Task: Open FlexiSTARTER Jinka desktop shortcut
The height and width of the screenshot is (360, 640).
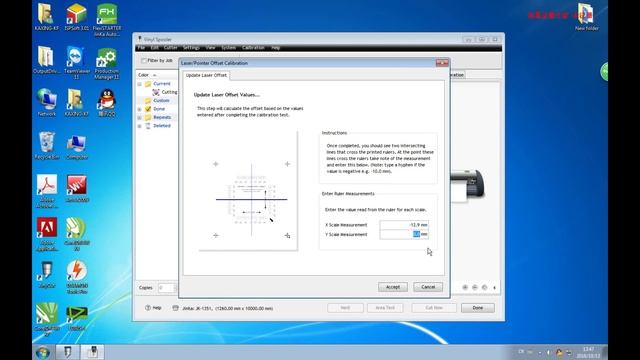Action: tap(107, 20)
